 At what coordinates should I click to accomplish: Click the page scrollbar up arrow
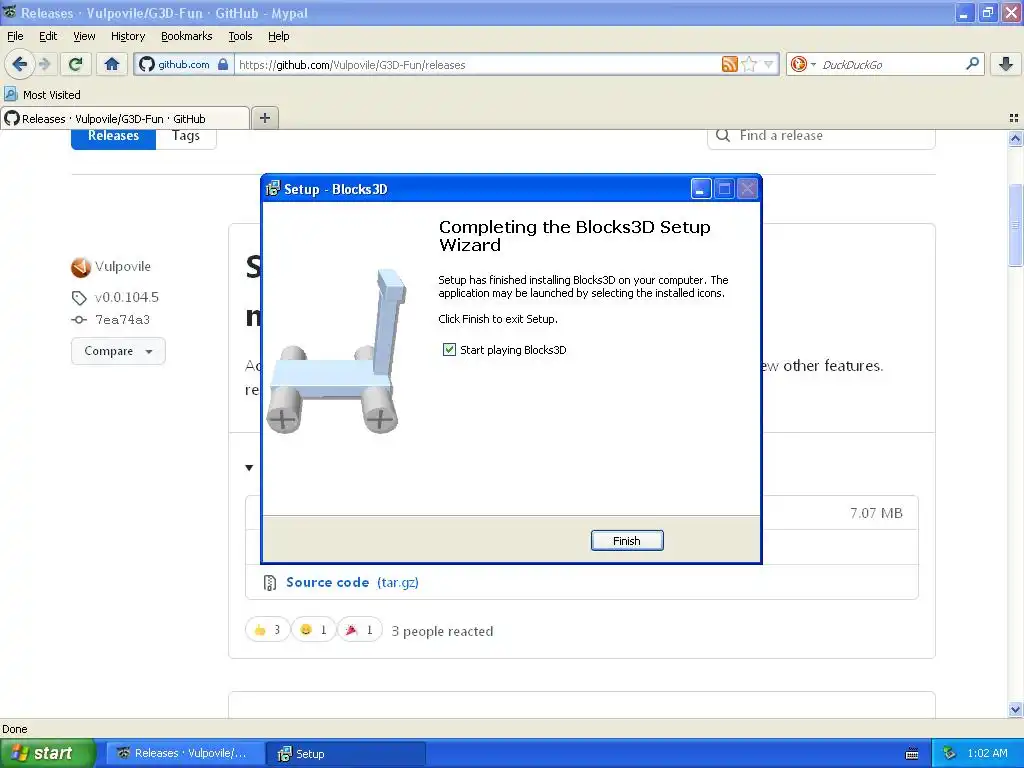pyautogui.click(x=1015, y=138)
